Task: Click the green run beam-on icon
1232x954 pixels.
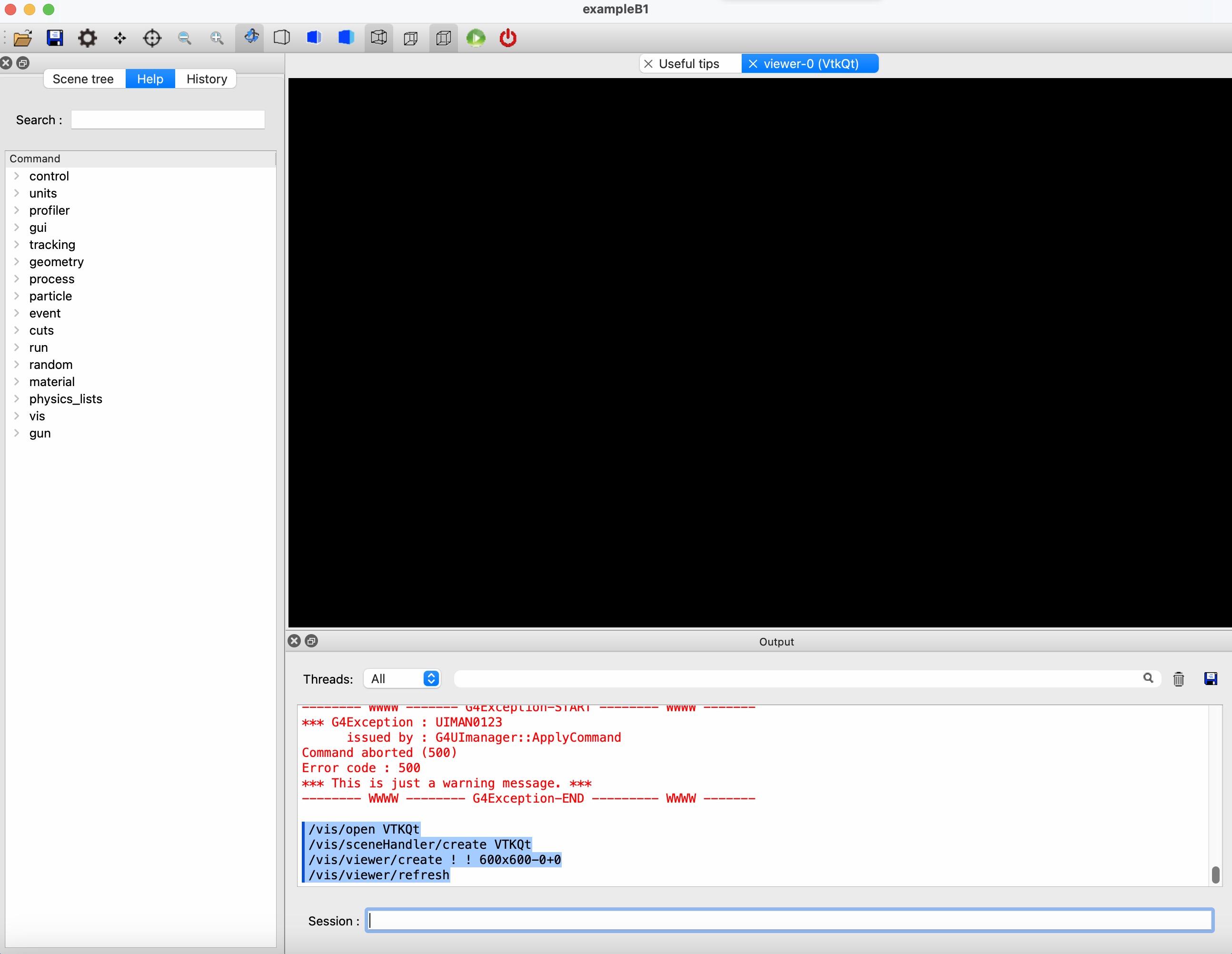Action: point(476,39)
